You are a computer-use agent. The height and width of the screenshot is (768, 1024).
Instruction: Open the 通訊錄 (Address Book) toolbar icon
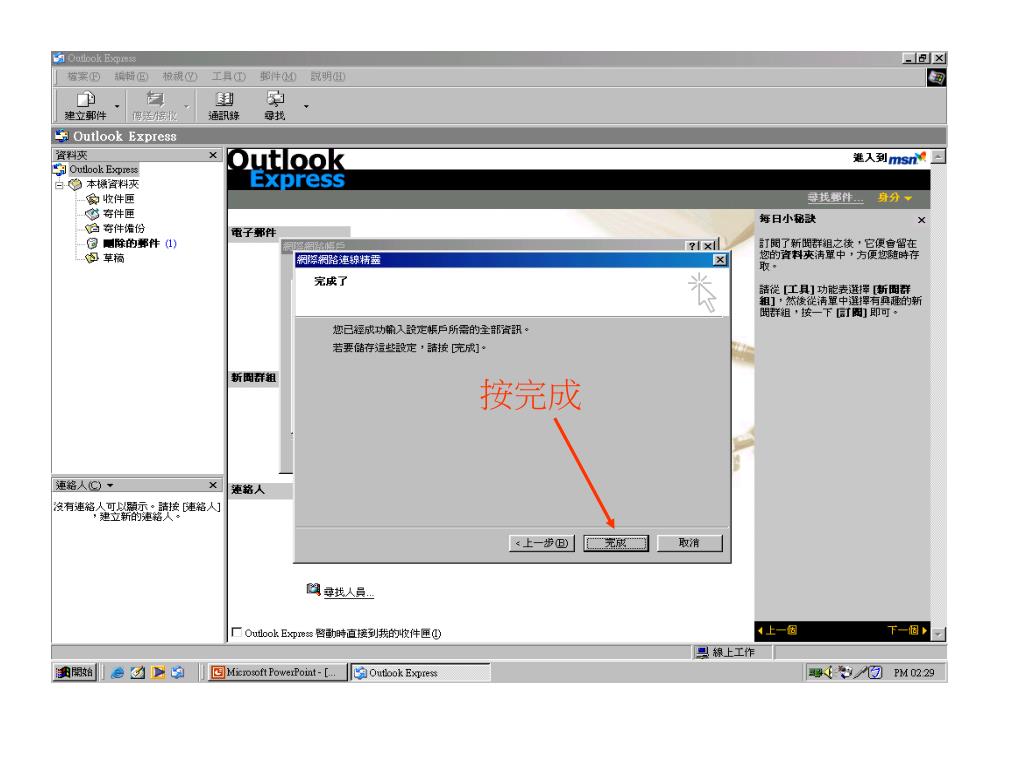[x=224, y=106]
